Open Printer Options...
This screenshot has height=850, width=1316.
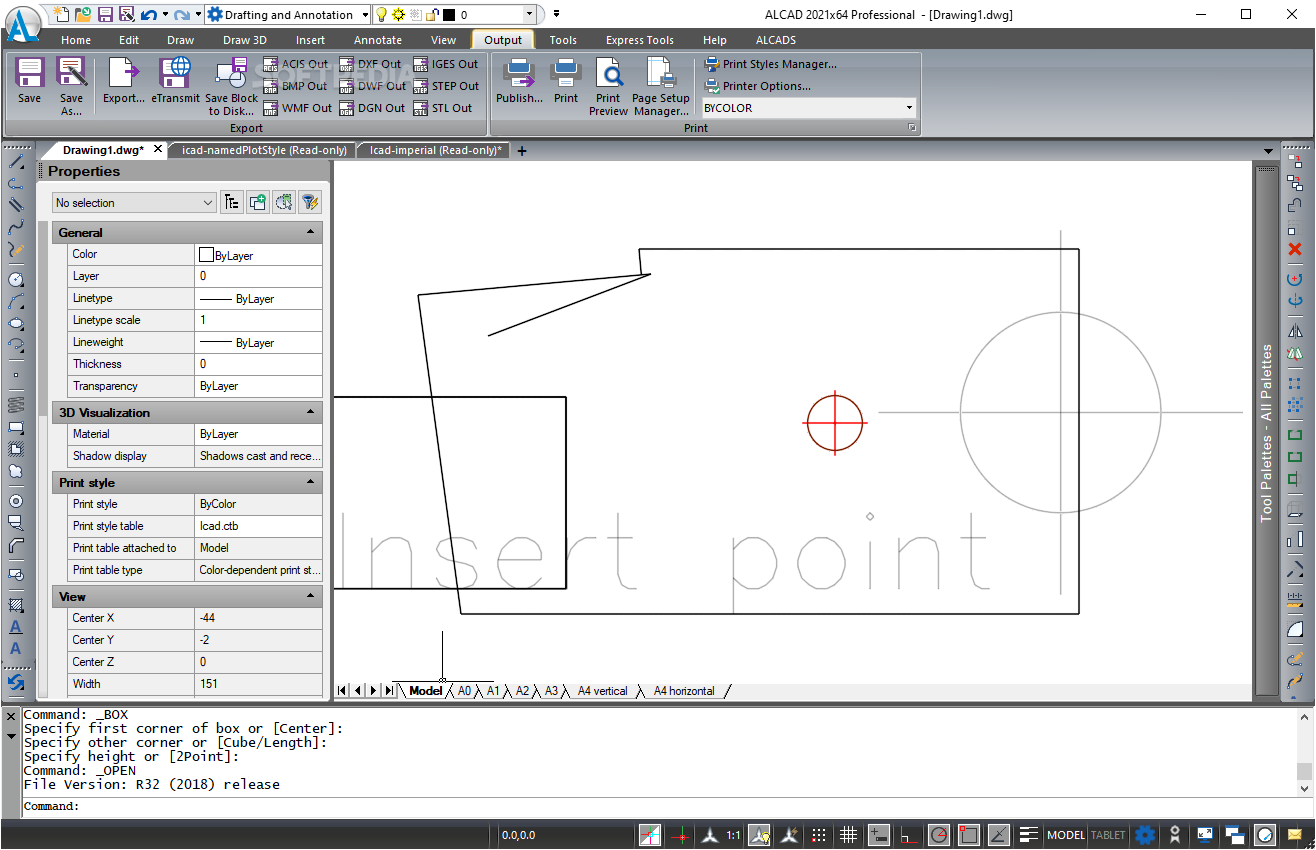757,86
